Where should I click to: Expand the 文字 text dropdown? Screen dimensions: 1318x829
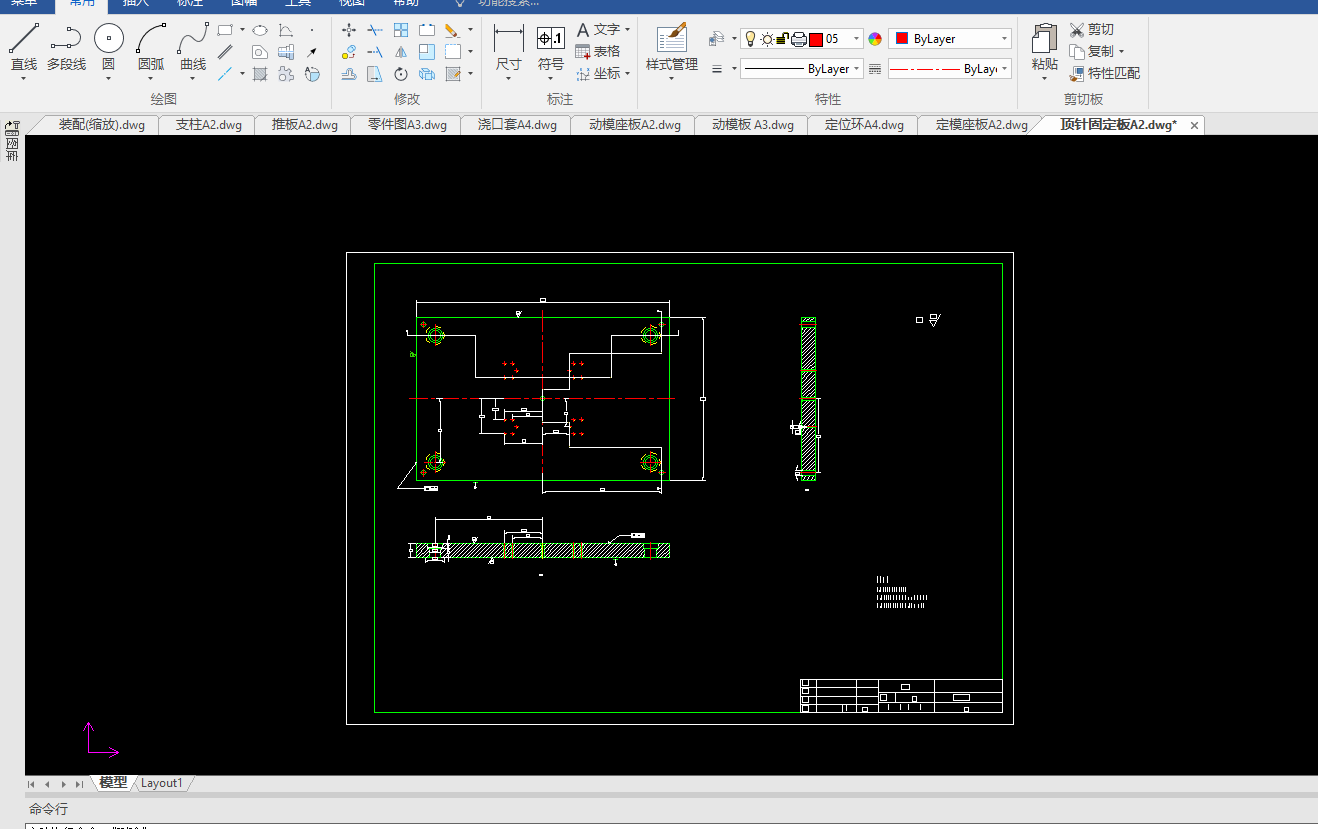[x=627, y=30]
